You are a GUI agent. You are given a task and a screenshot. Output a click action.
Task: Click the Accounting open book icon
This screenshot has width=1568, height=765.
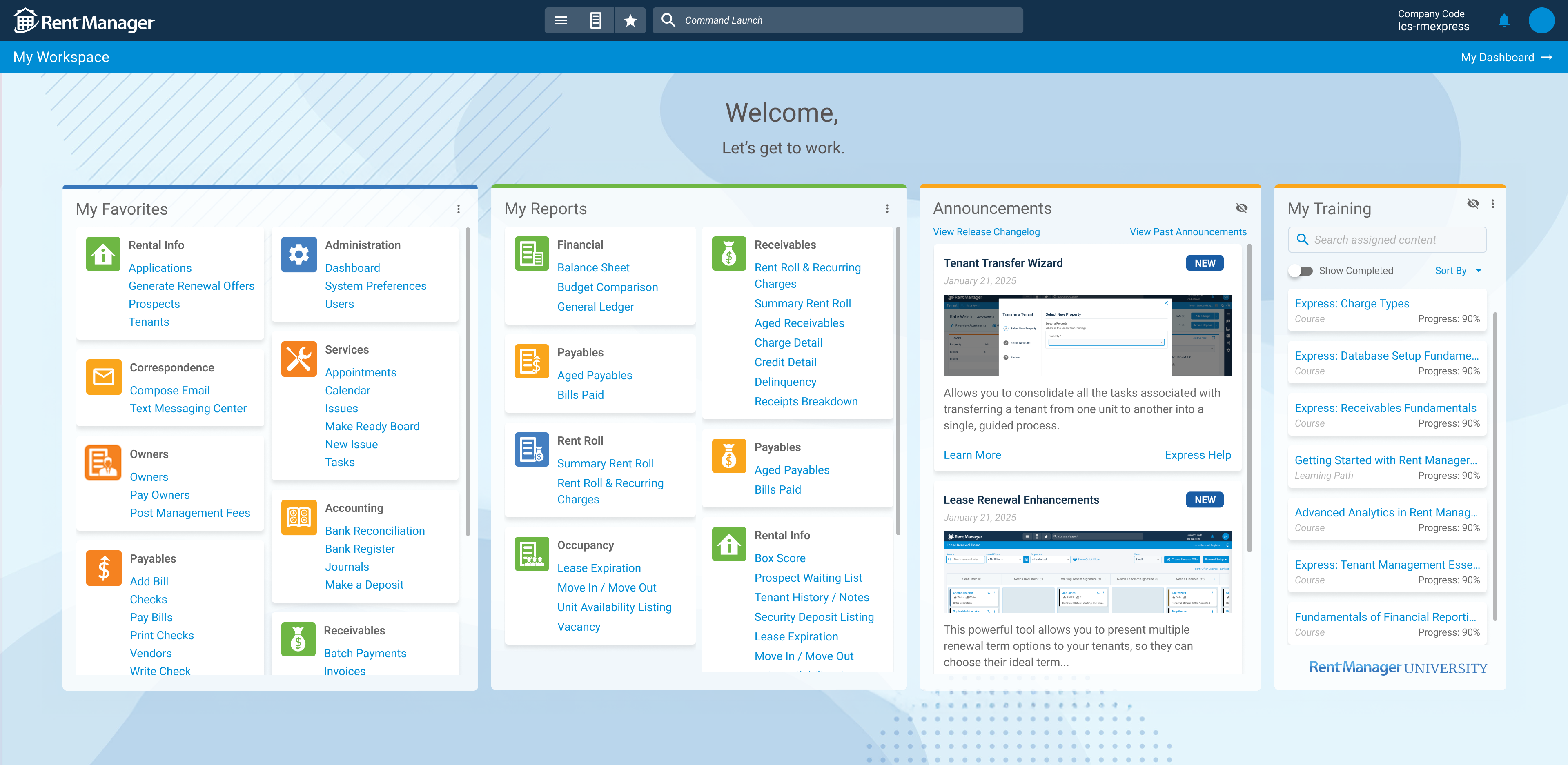pos(298,517)
